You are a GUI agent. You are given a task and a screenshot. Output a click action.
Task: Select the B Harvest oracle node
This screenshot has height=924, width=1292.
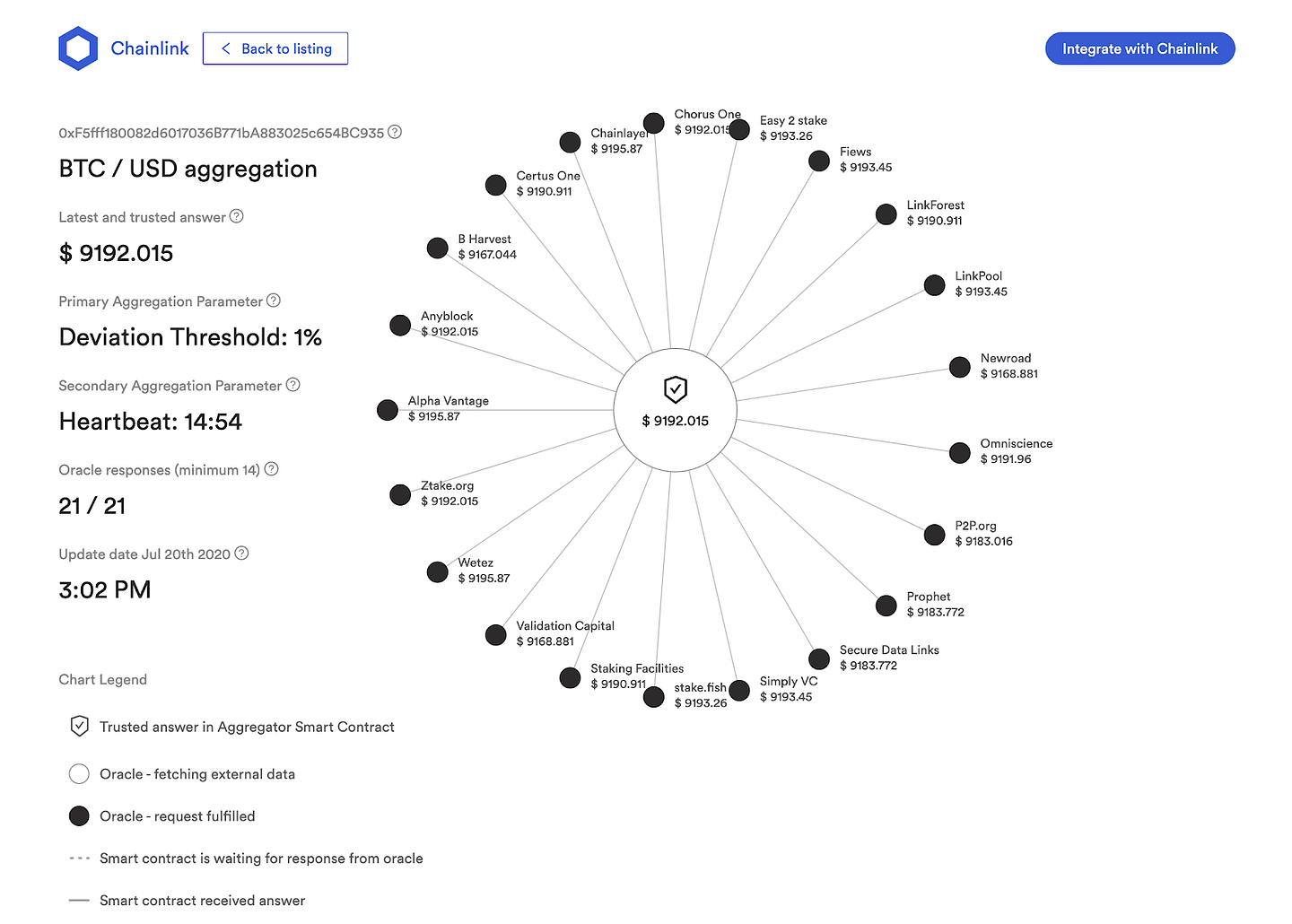tap(438, 248)
